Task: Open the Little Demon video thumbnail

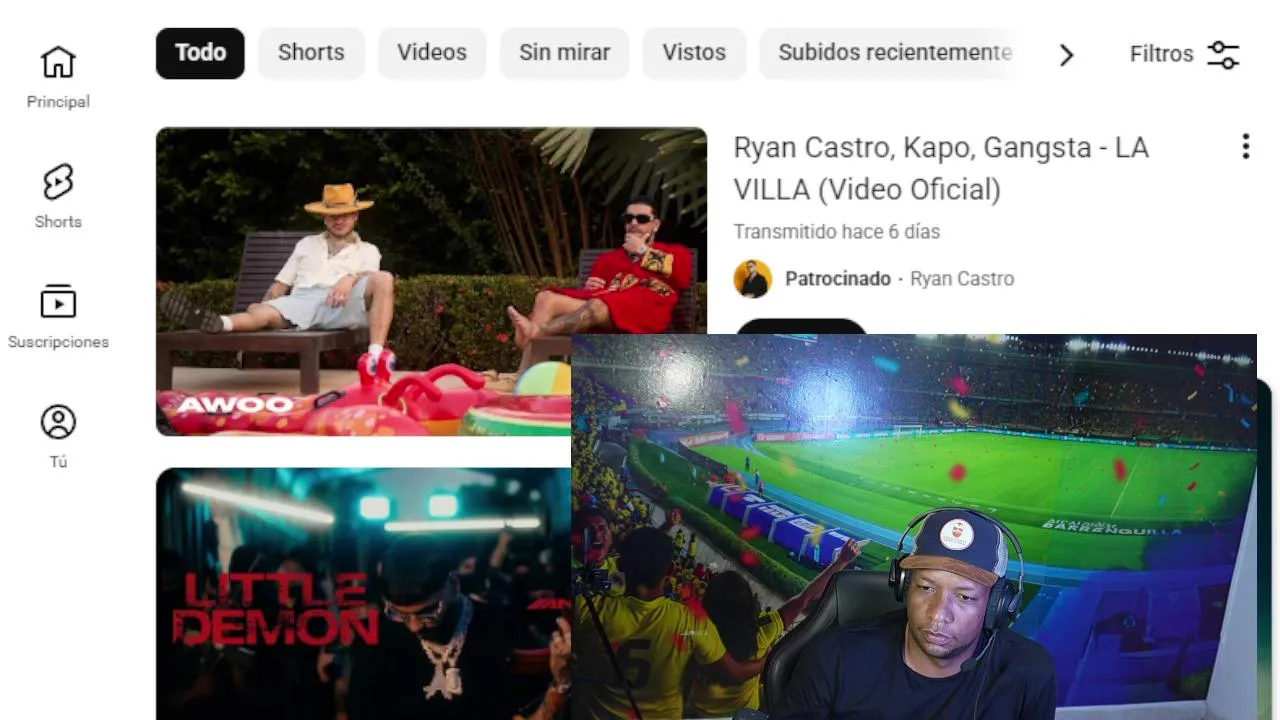Action: tap(363, 594)
